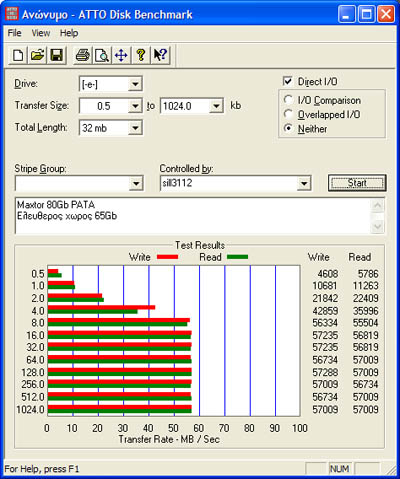Open Print Preview magnifier icon
Viewport: 400px width, 479px height.
(102, 55)
